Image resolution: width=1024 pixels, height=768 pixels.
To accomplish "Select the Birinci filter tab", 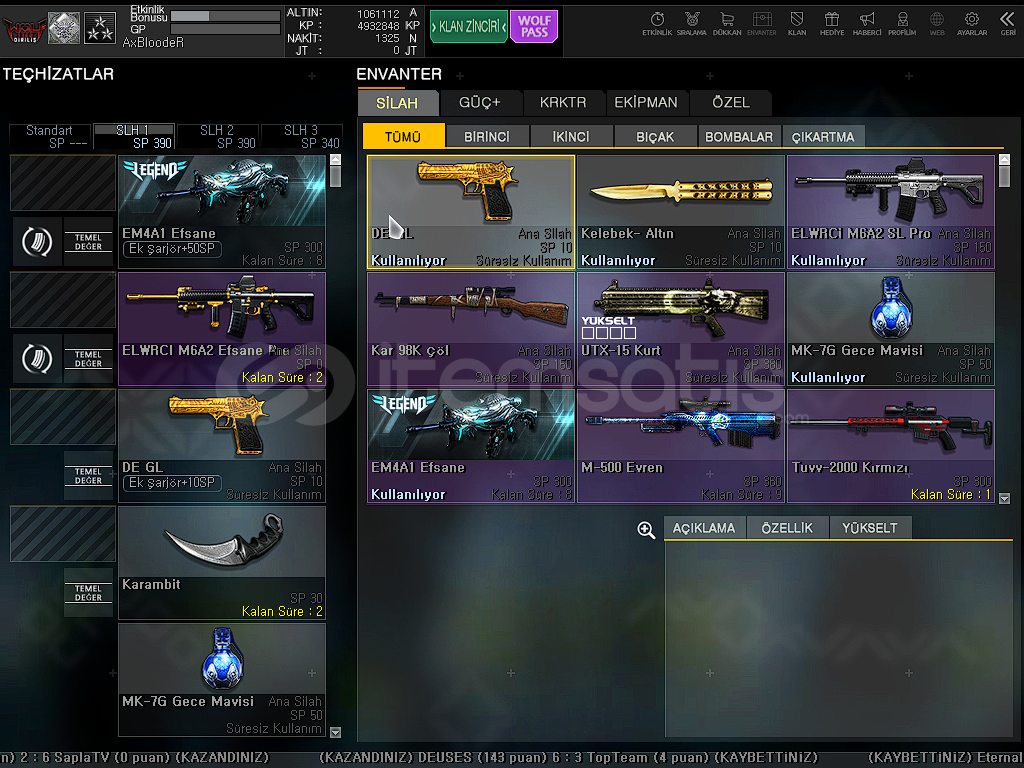I will point(487,136).
